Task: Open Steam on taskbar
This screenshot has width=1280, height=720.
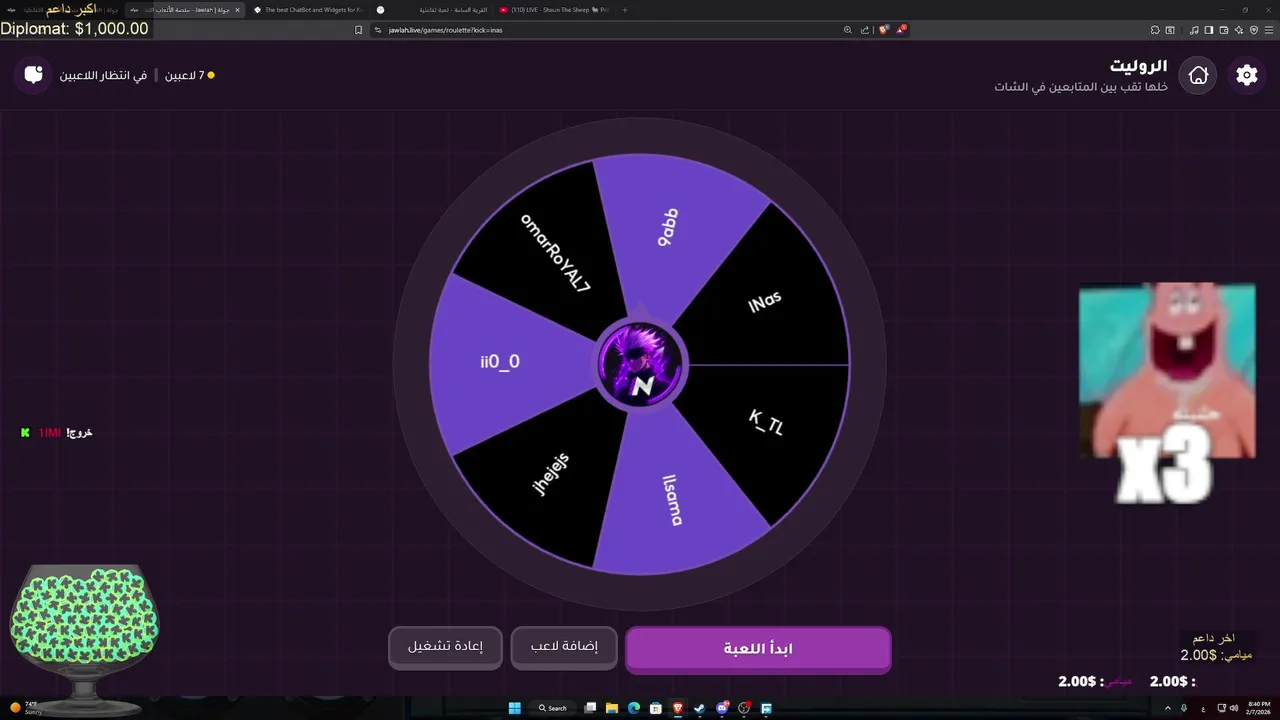Action: (x=700, y=708)
